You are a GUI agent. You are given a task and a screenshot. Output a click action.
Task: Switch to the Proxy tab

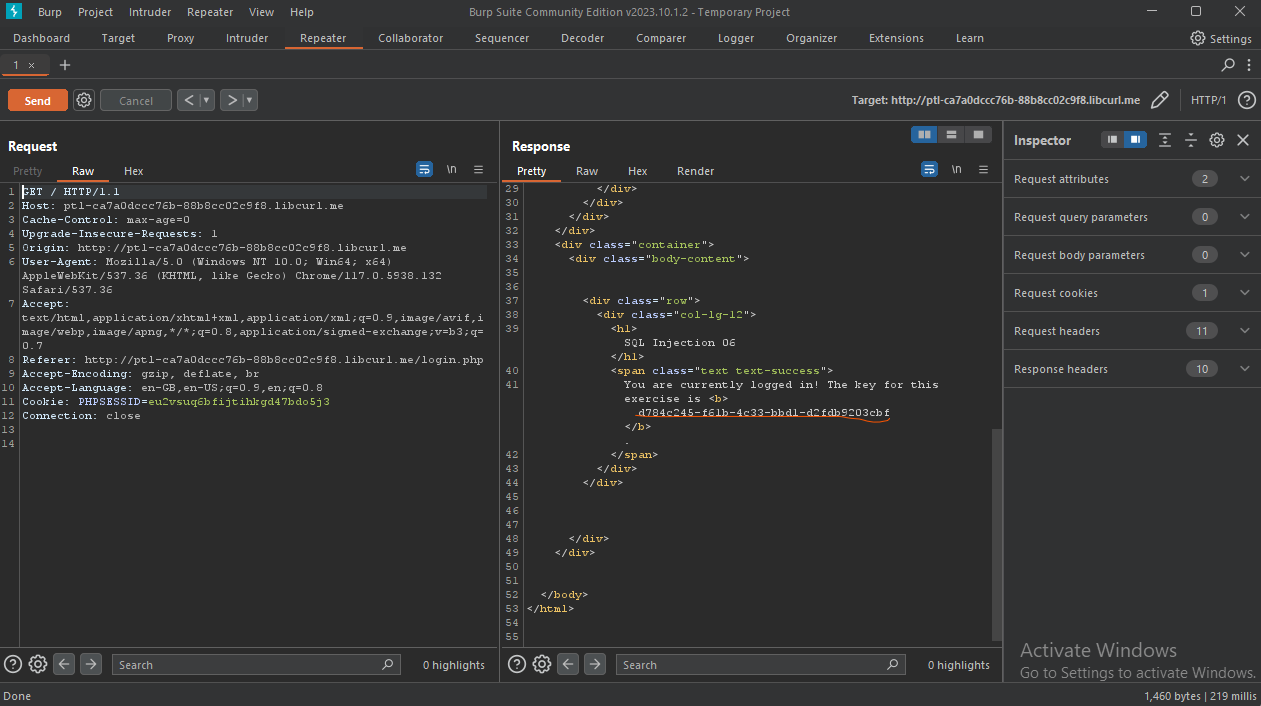(x=181, y=38)
